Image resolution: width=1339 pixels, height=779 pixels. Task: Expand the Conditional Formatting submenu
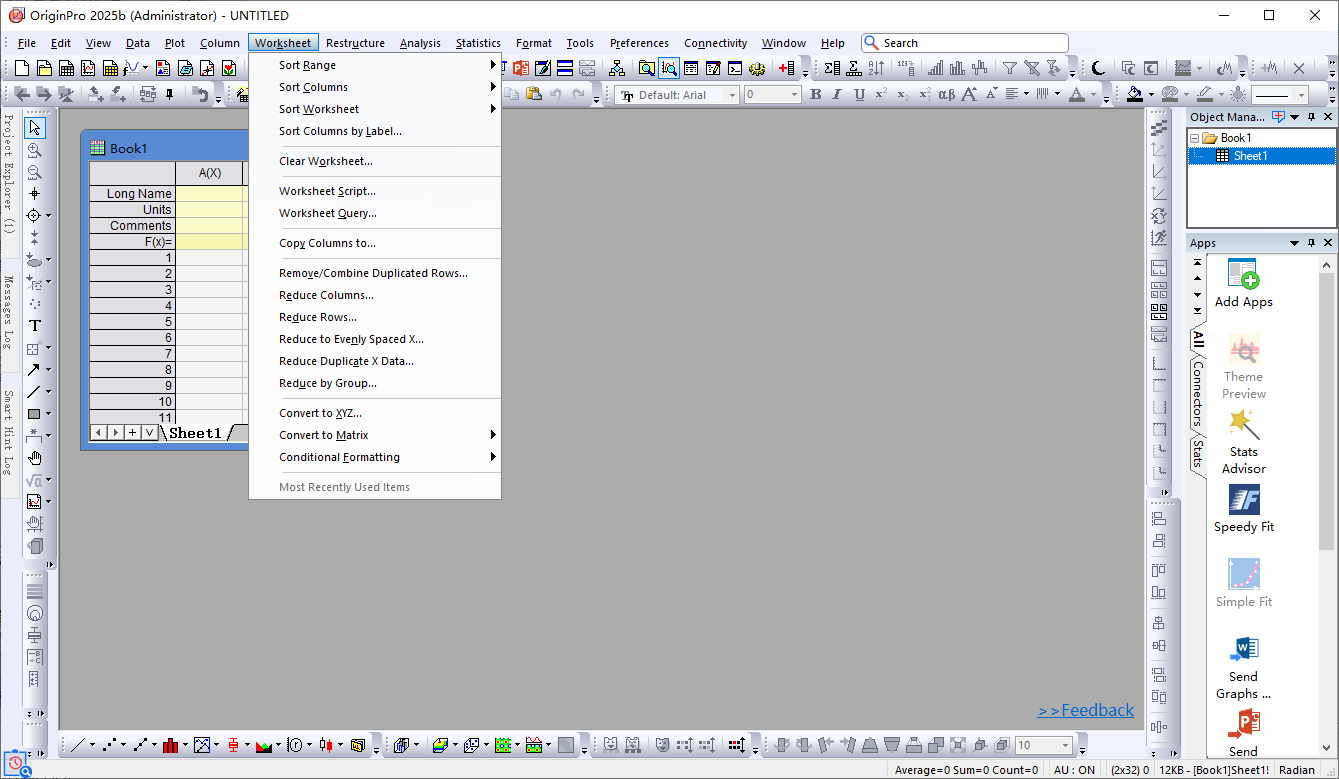[375, 457]
